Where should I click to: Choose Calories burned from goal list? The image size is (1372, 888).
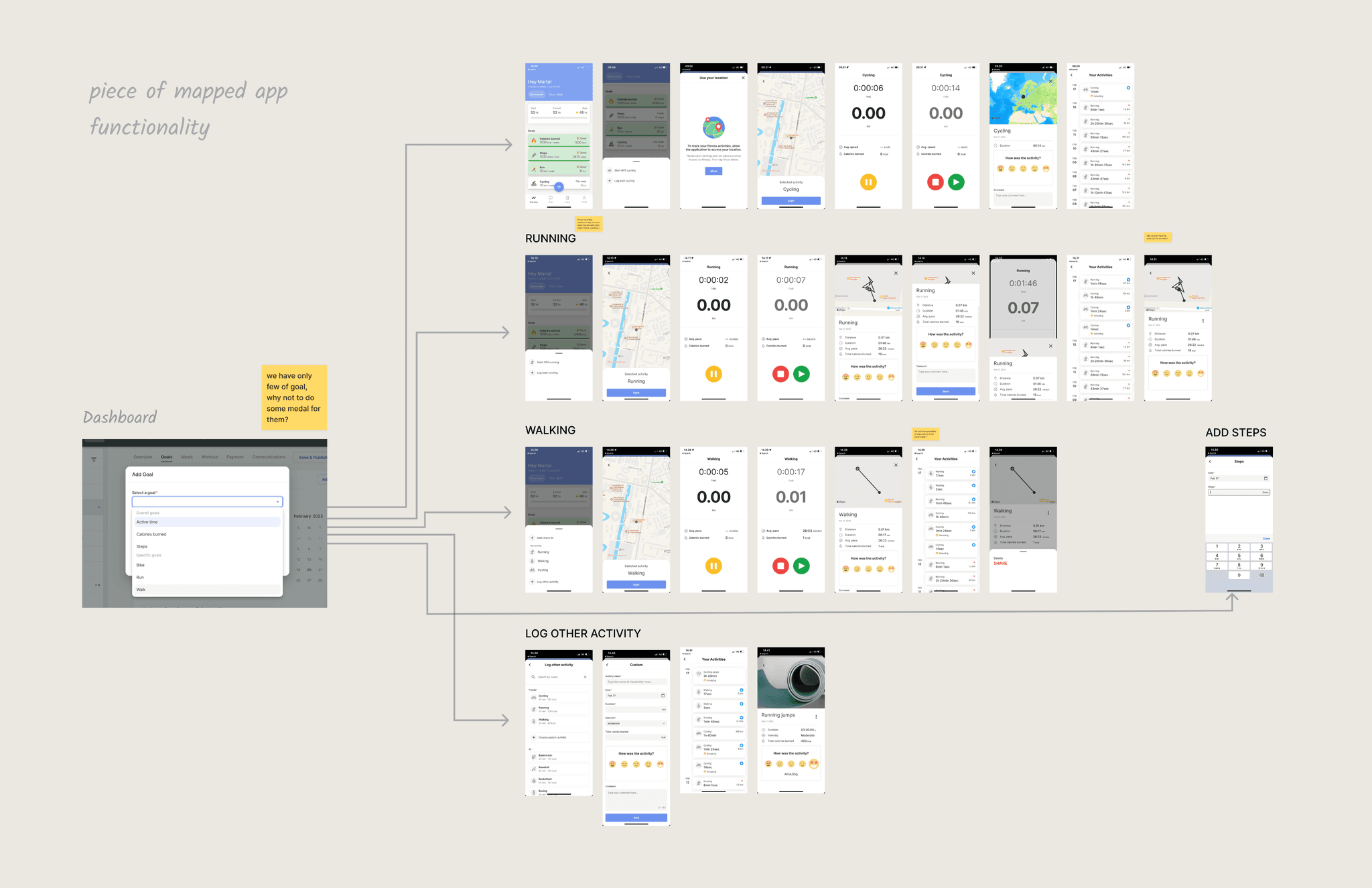click(151, 534)
